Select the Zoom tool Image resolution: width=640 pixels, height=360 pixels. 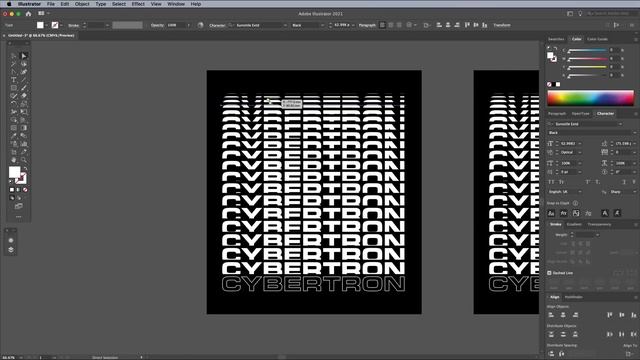[x=24, y=160]
